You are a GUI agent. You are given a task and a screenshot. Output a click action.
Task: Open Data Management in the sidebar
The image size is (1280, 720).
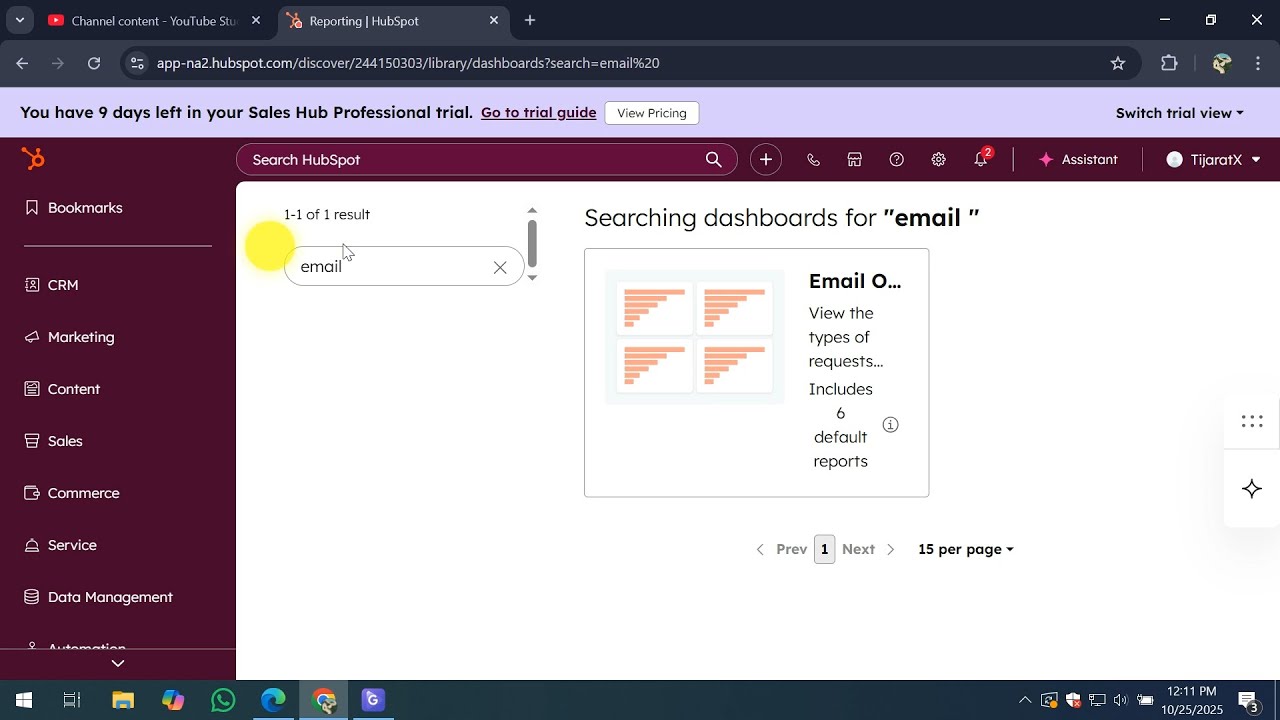pos(98,597)
